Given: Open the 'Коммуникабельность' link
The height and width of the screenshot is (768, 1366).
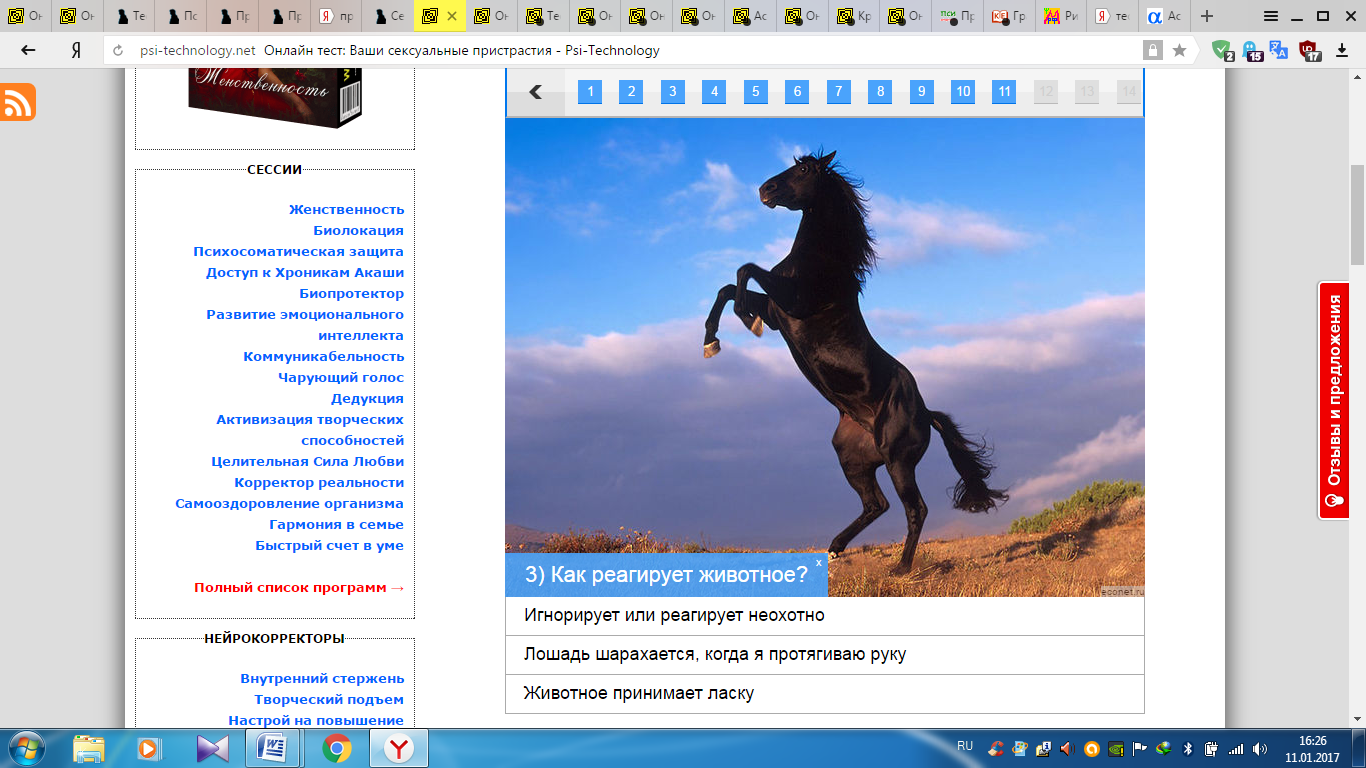Looking at the screenshot, I should pyautogui.click(x=323, y=356).
